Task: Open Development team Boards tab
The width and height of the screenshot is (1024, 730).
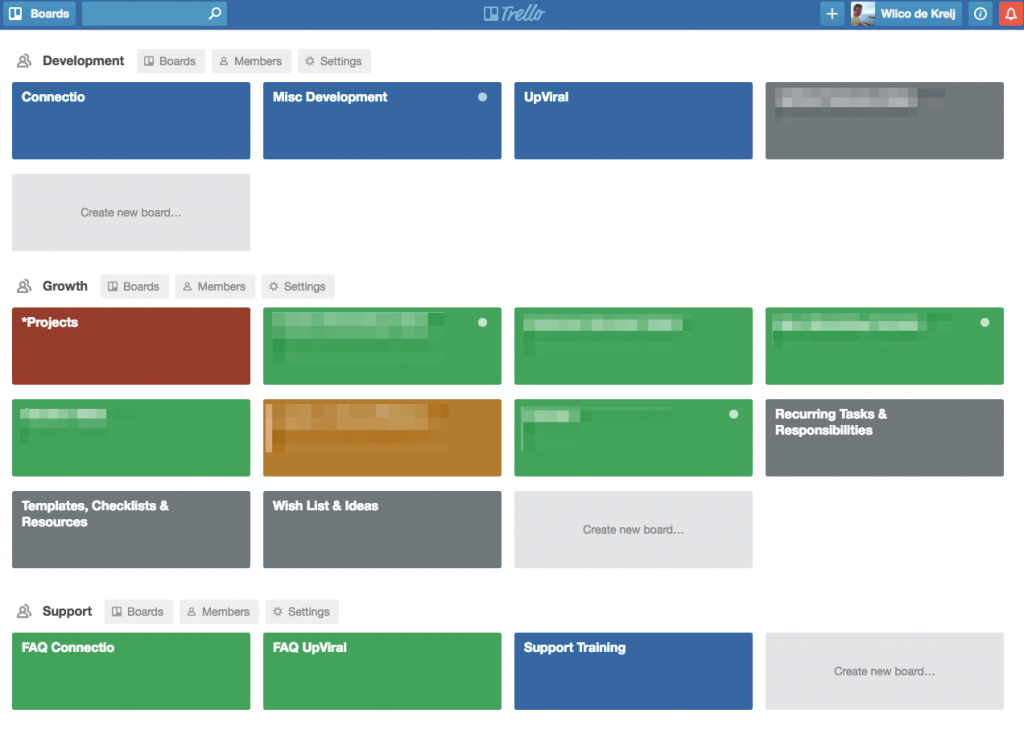Action: click(x=170, y=61)
